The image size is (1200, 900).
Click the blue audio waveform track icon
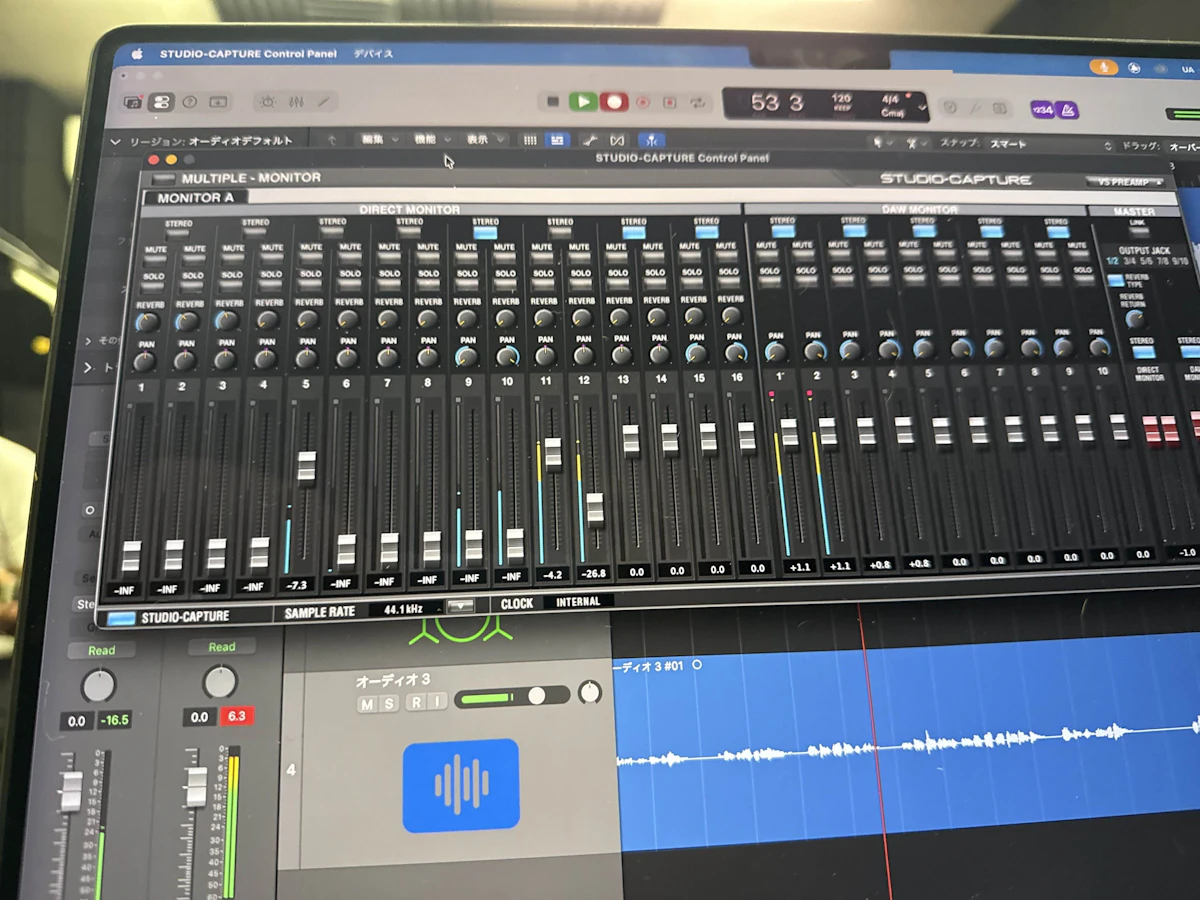pos(461,785)
